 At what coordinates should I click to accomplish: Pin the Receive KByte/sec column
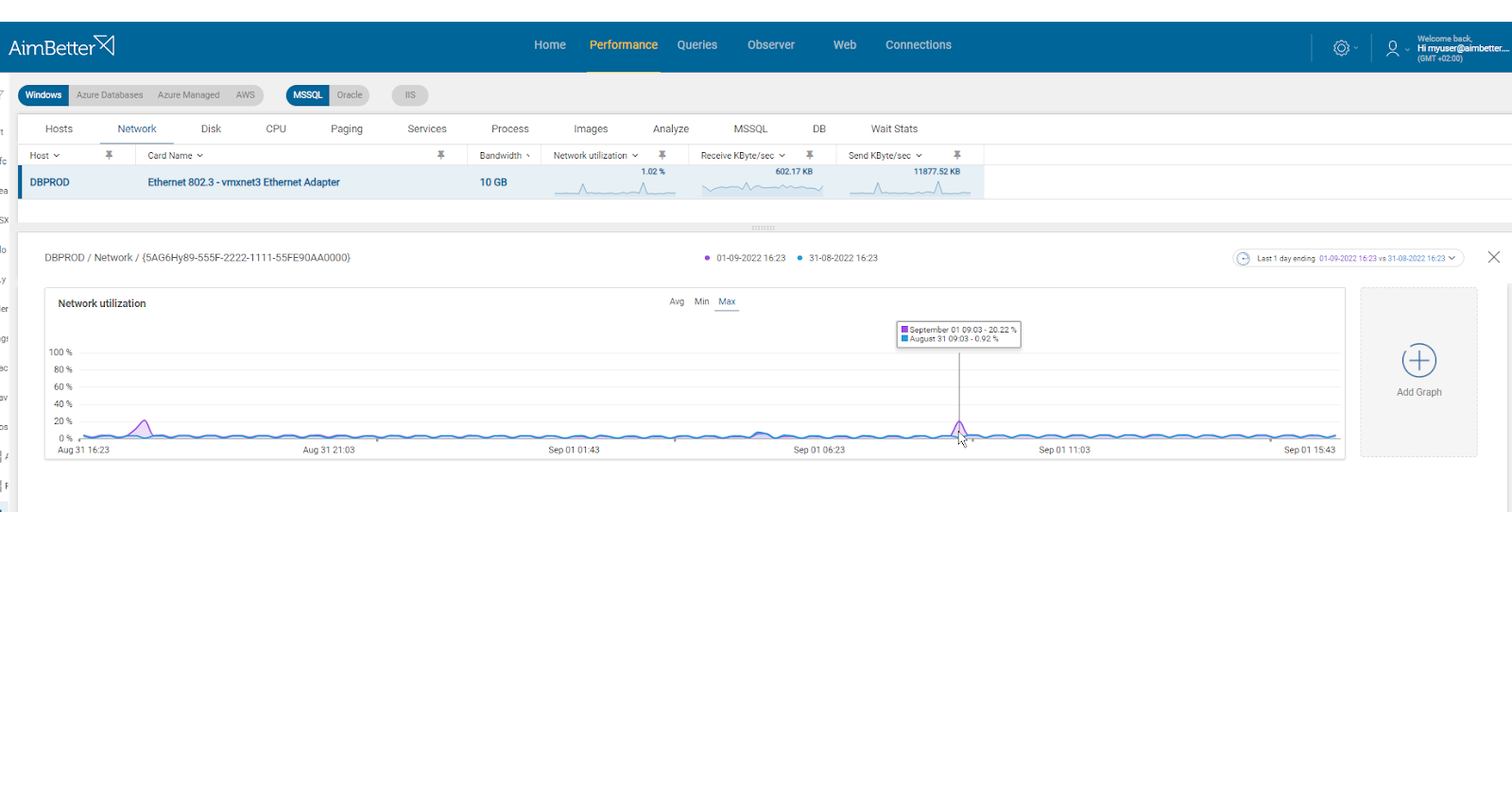click(809, 155)
